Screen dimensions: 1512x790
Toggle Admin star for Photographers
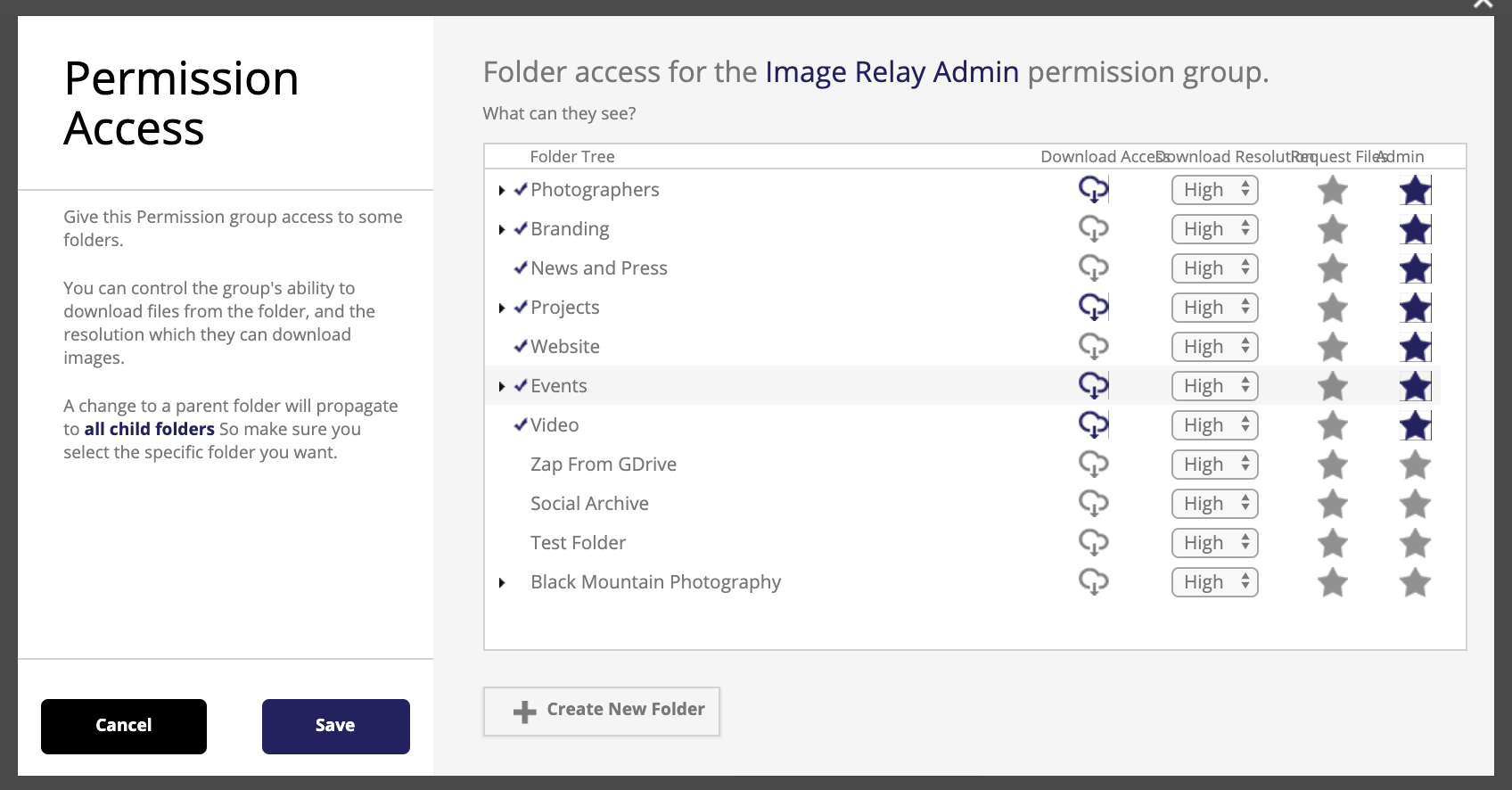click(x=1416, y=190)
